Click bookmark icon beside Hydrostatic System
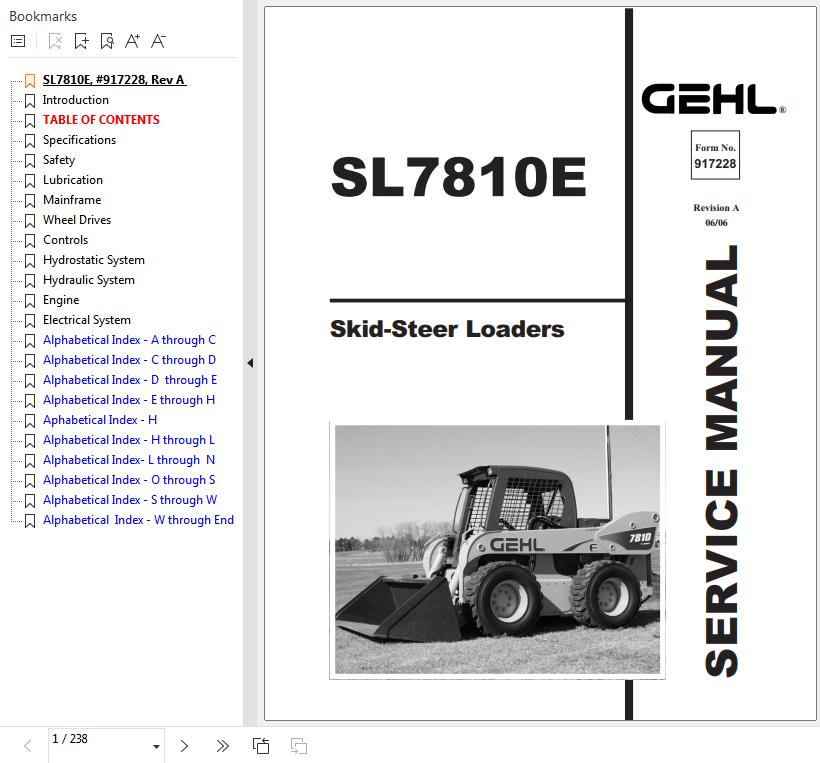The image size is (820, 763). click(x=30, y=260)
